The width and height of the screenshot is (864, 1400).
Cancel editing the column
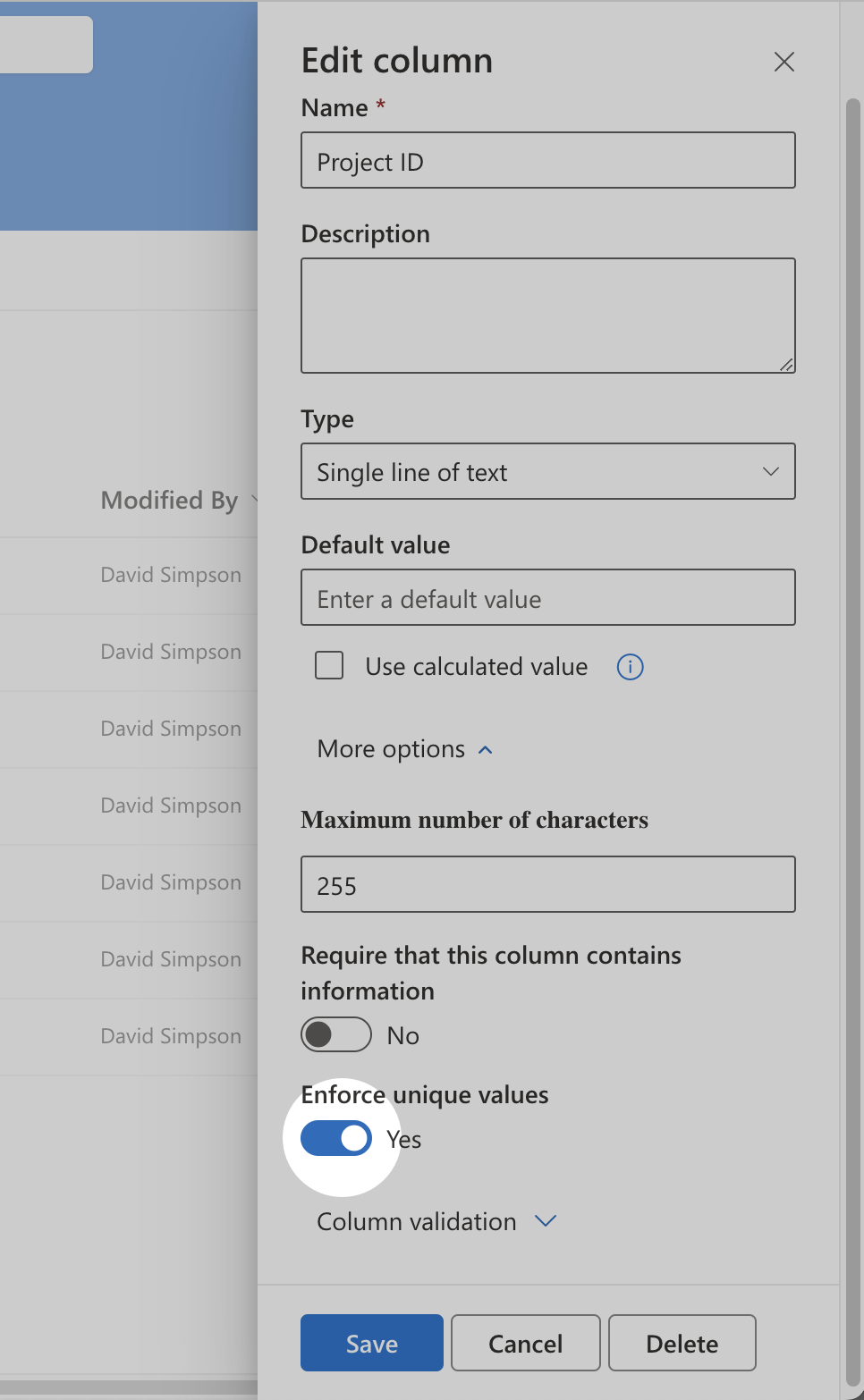pos(526,1343)
